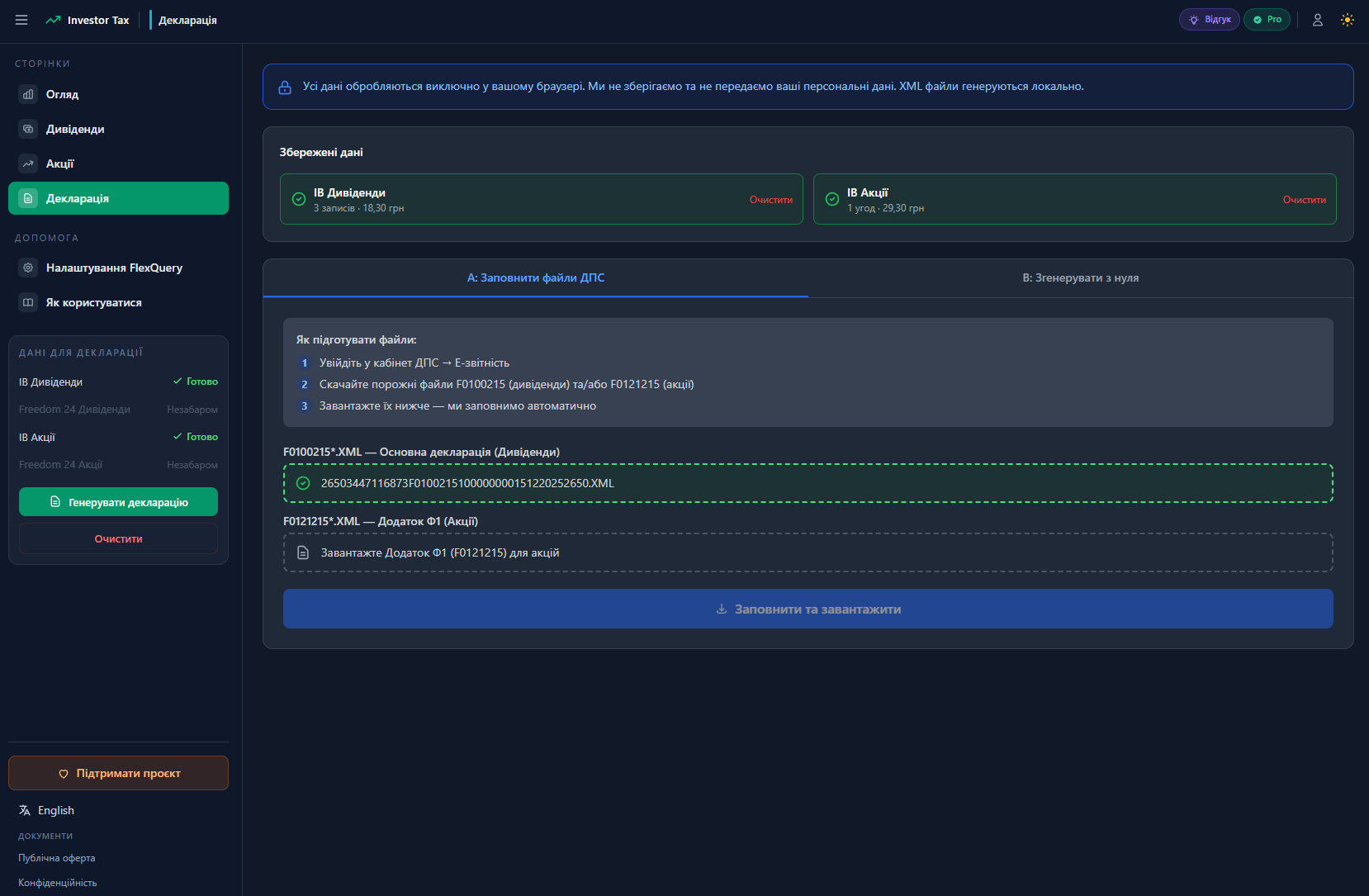This screenshot has width=1369, height=896.
Task: Open Дивіденди page via its sidebar icon
Action: pos(28,129)
